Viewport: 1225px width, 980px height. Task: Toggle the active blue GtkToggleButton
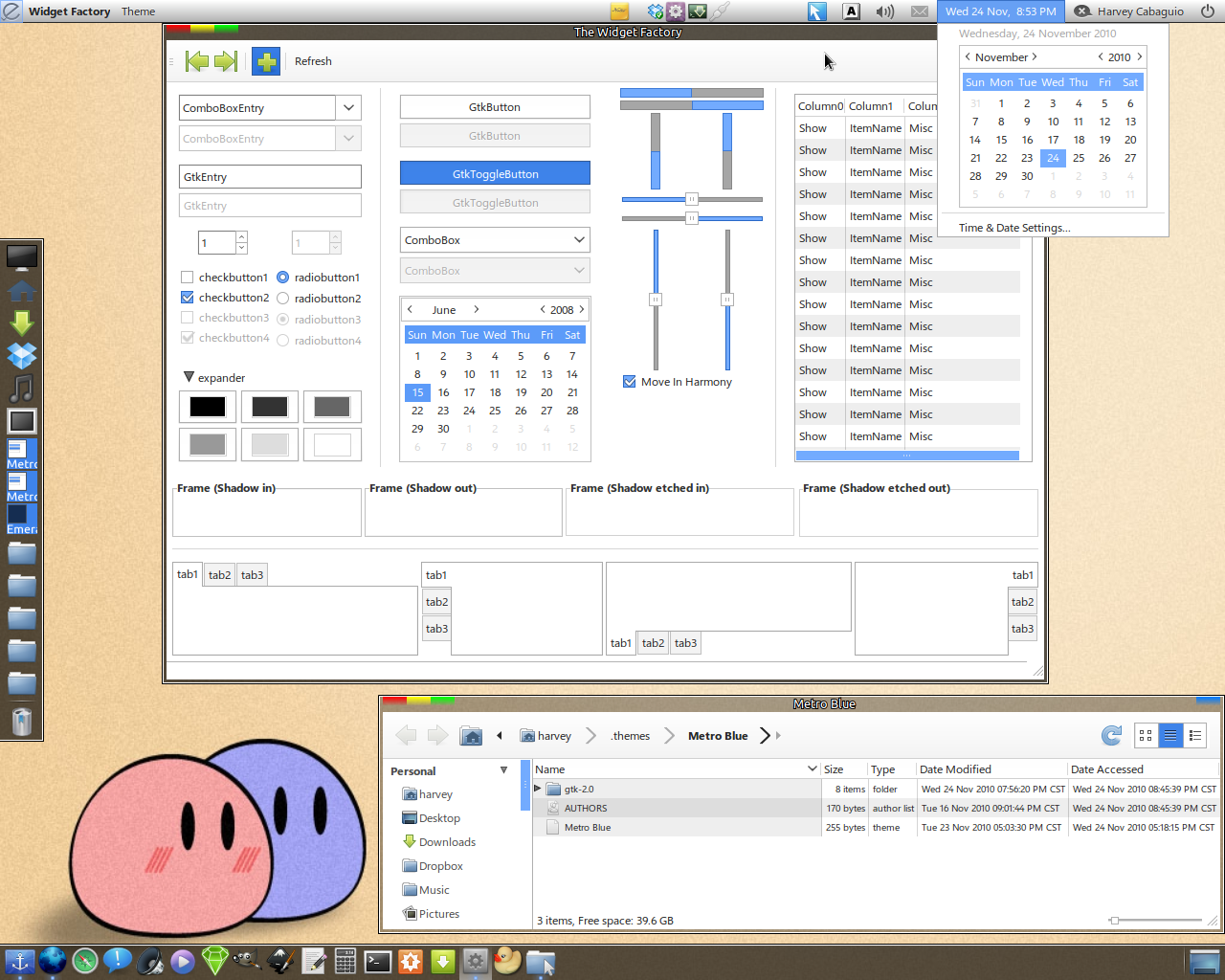[x=495, y=173]
